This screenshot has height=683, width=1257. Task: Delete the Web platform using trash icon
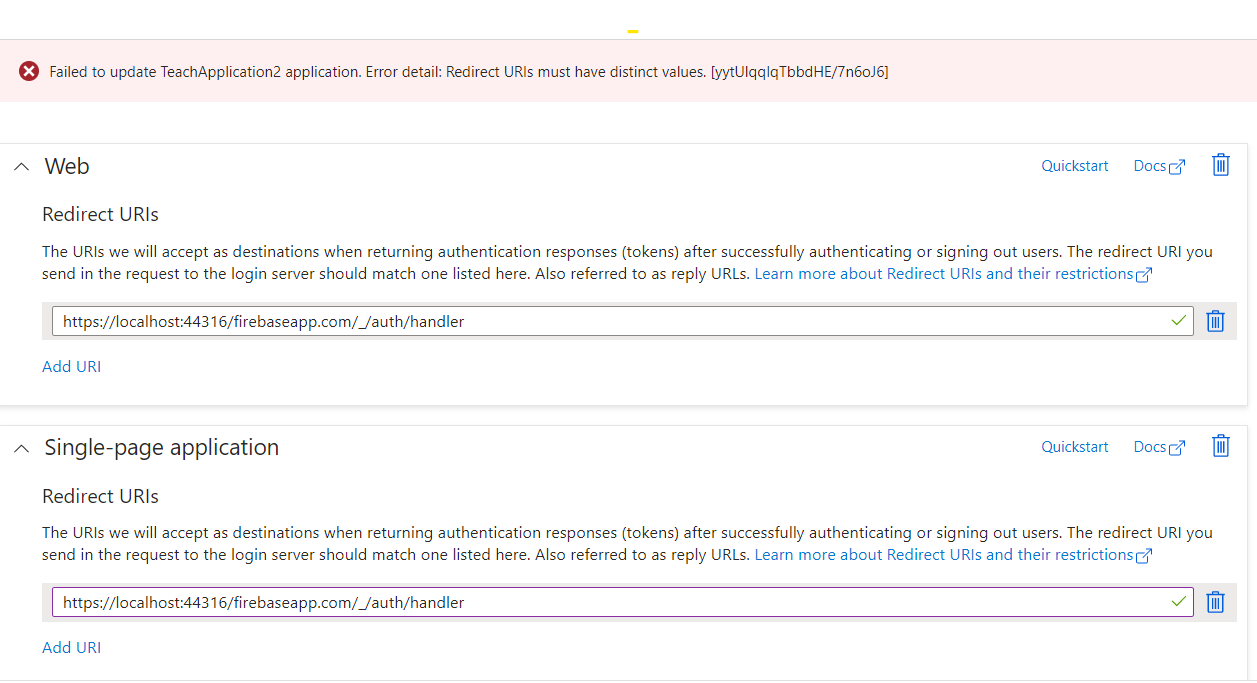[1220, 165]
